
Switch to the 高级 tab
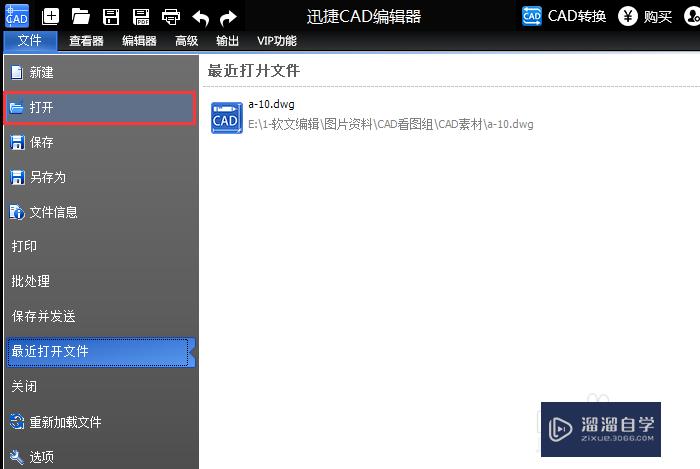coord(187,41)
